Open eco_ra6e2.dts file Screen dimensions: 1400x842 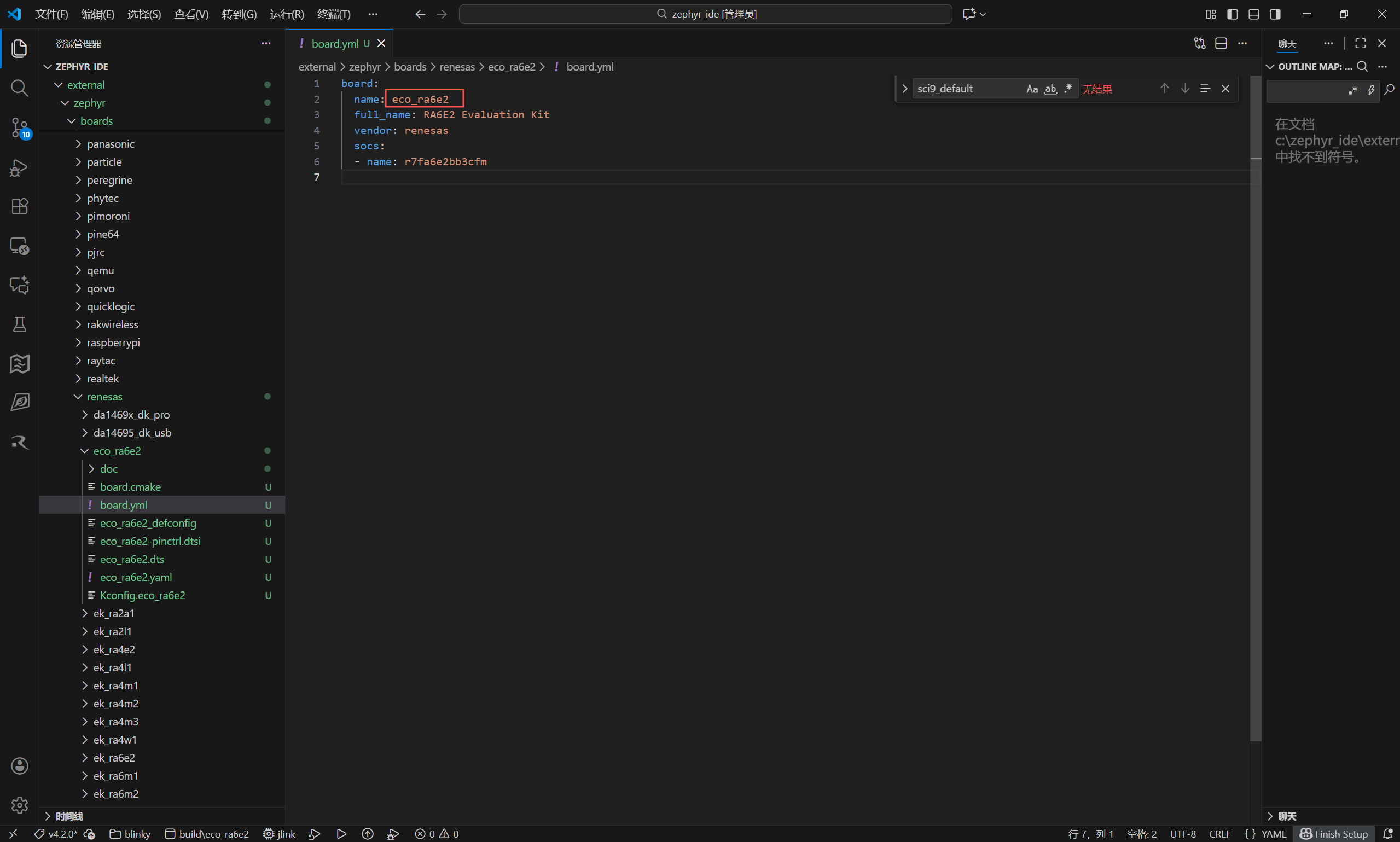click(132, 559)
